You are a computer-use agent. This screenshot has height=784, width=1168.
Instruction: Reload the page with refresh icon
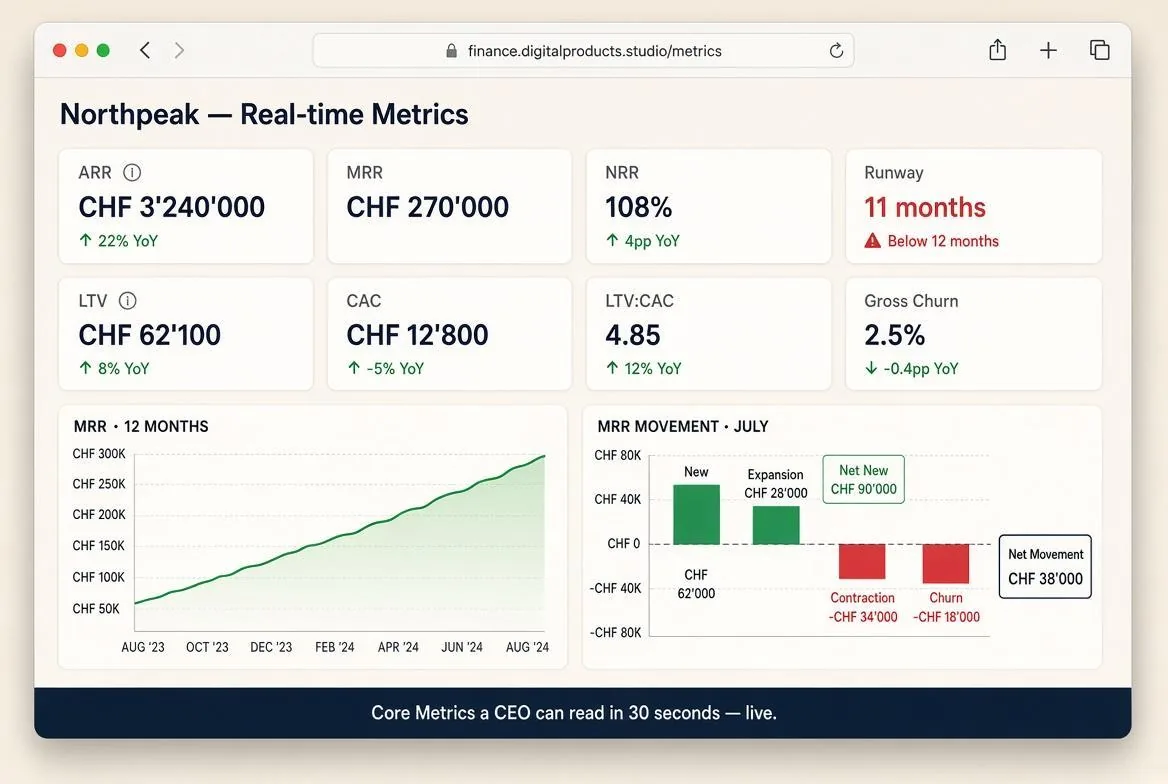tap(836, 50)
